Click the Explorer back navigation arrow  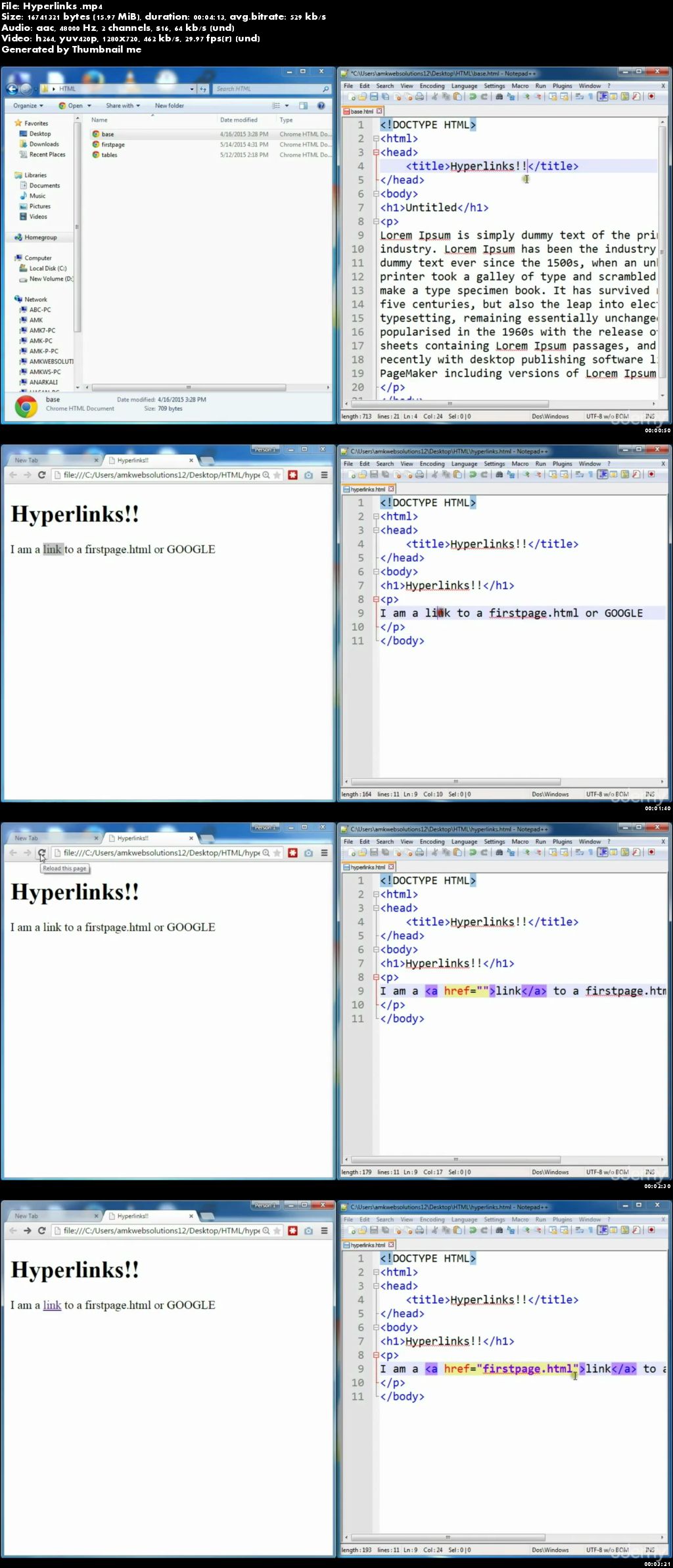(x=11, y=89)
